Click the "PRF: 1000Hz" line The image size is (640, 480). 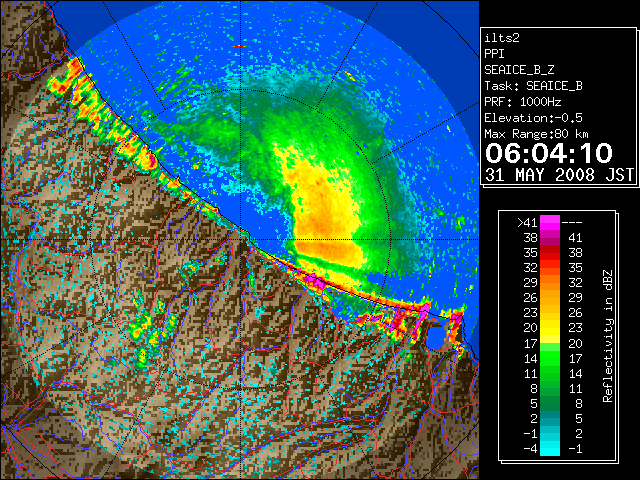pyautogui.click(x=523, y=102)
